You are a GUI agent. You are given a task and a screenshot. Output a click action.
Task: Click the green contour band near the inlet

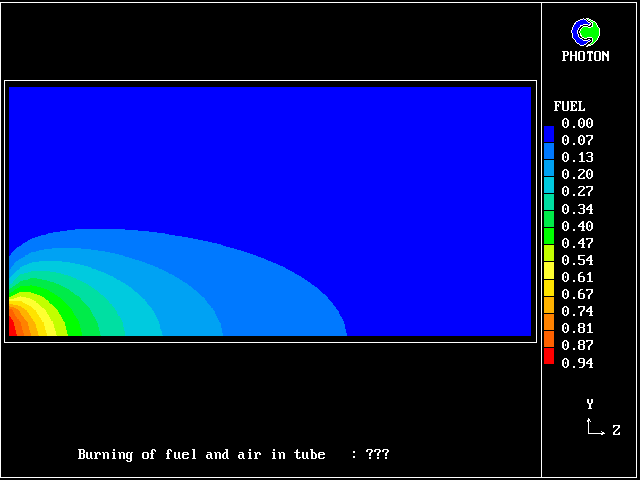pyautogui.click(x=80, y=318)
